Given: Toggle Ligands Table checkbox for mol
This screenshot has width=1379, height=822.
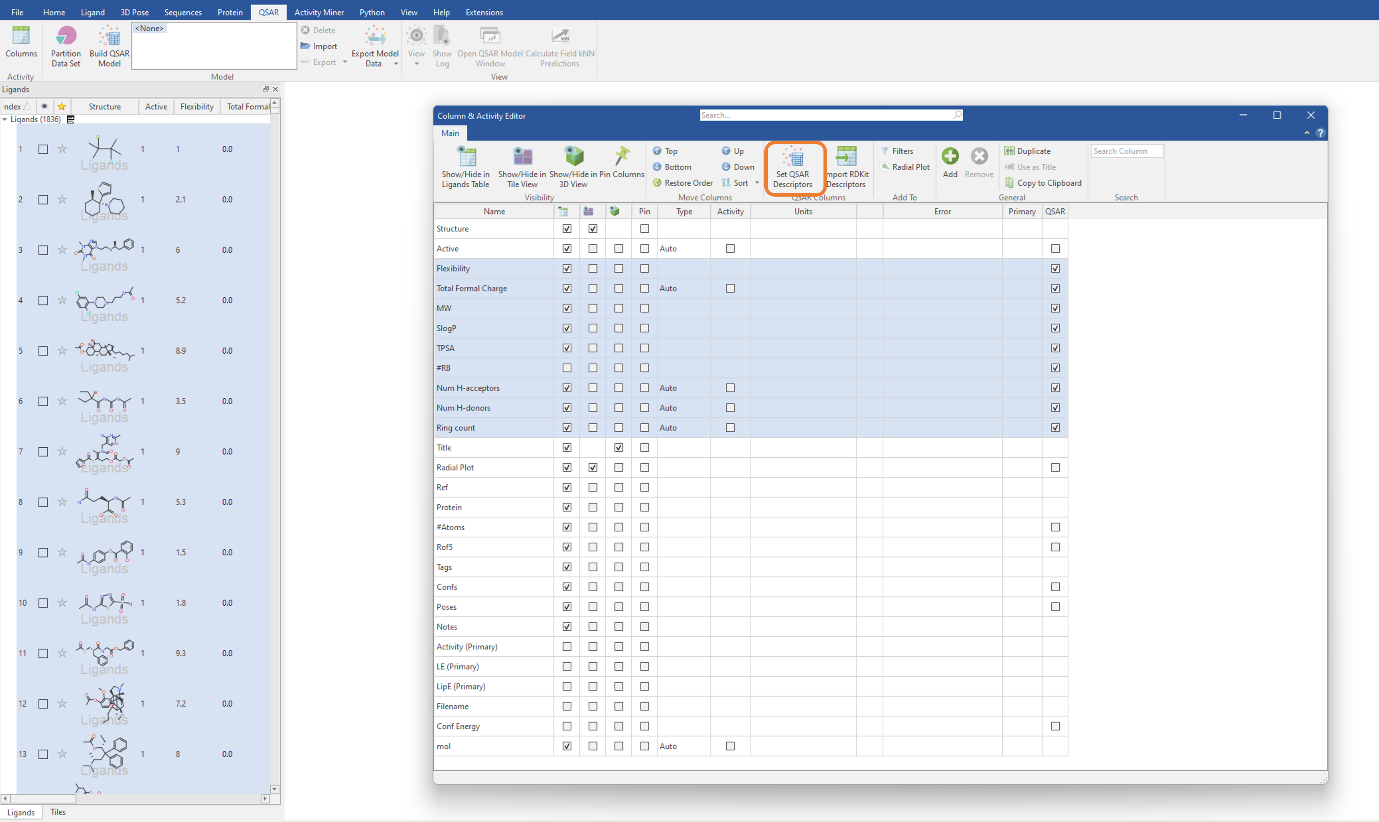Looking at the screenshot, I should tap(567, 746).
